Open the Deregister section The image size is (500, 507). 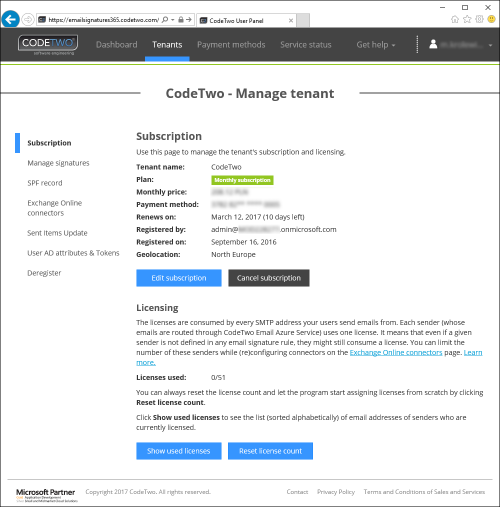coord(44,273)
